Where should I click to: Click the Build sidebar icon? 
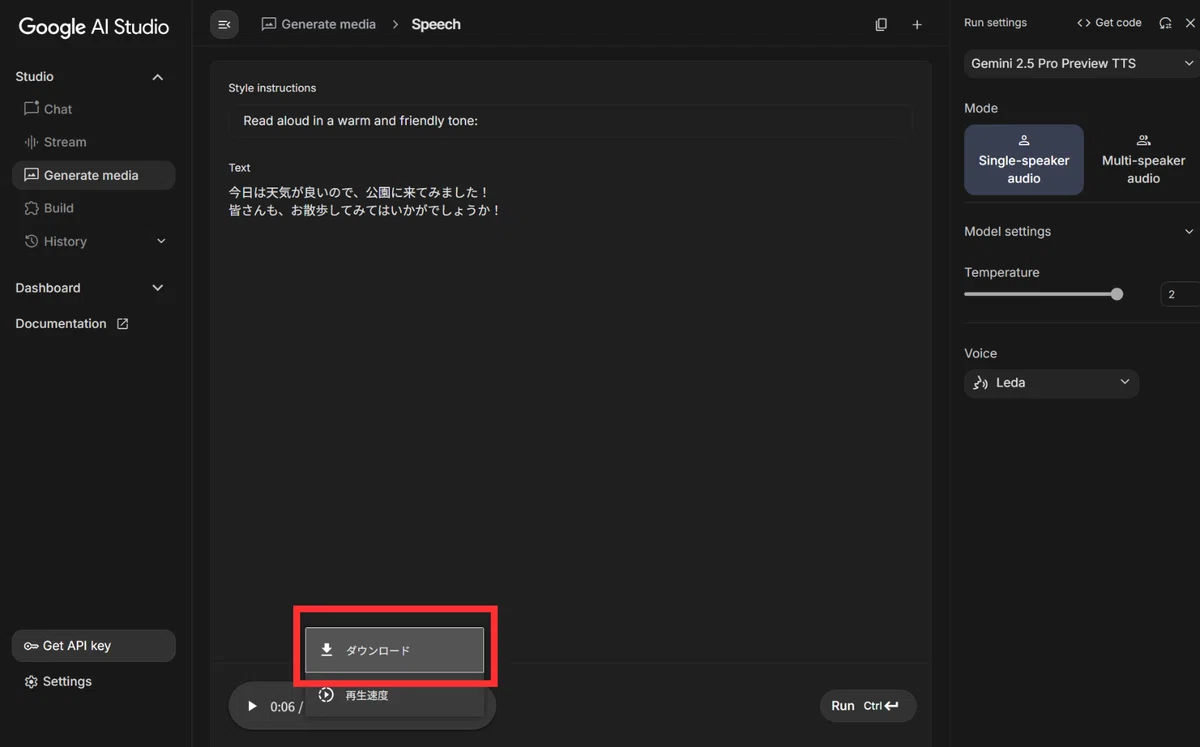[x=31, y=208]
